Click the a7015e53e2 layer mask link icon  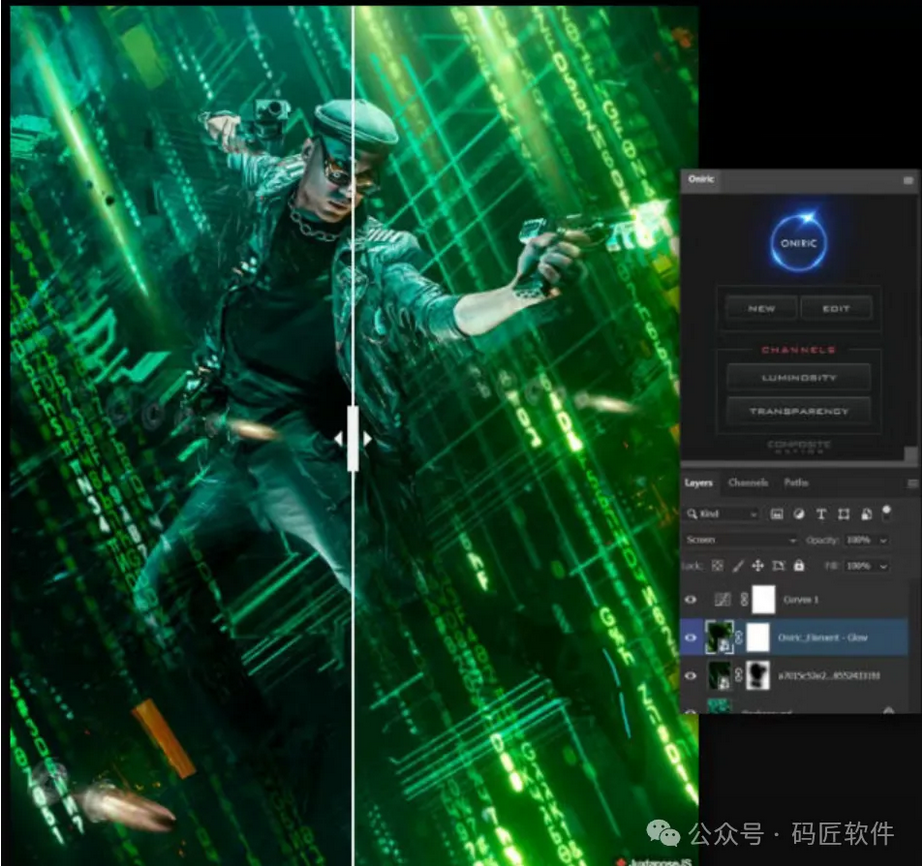click(x=740, y=676)
